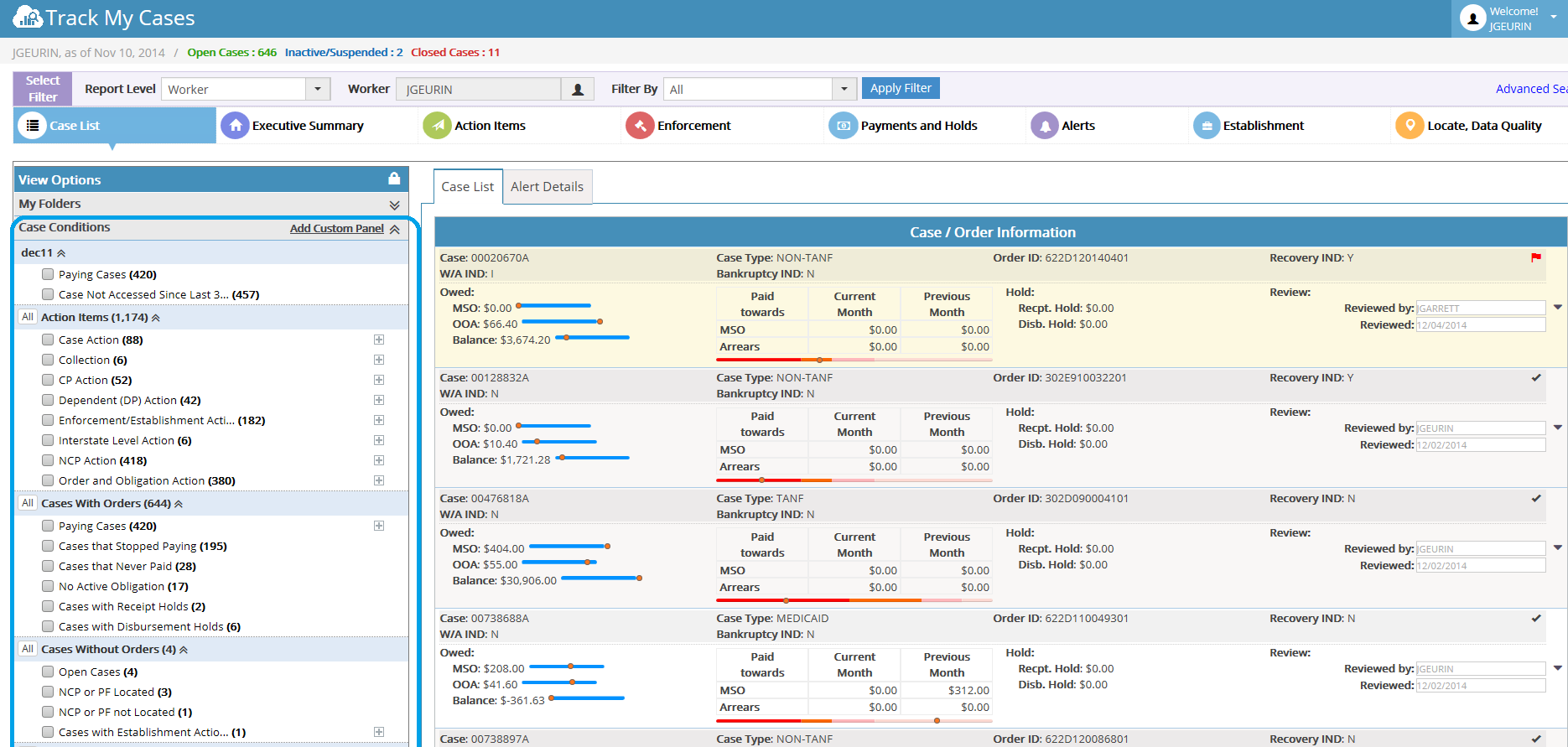Screen dimensions: 1568x747
Task: Switch to the Alert Details tab
Action: point(547,187)
